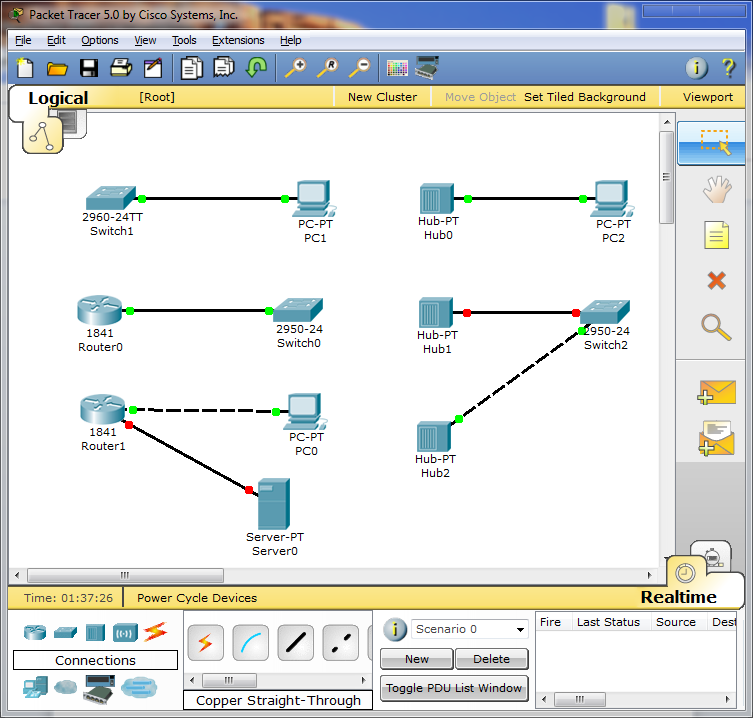Choose the Add Complex PDU envelope
The width and height of the screenshot is (753, 718).
[x=716, y=438]
